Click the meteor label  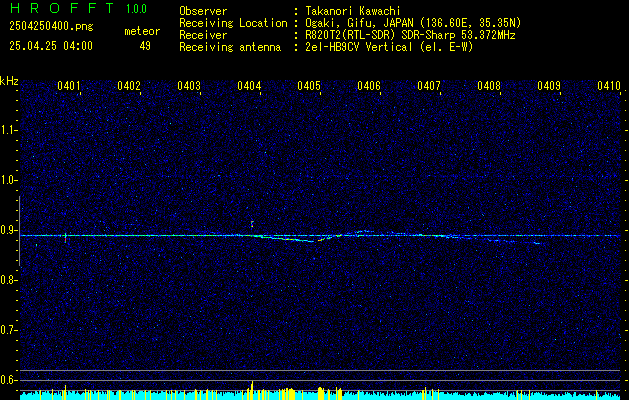pos(142,31)
